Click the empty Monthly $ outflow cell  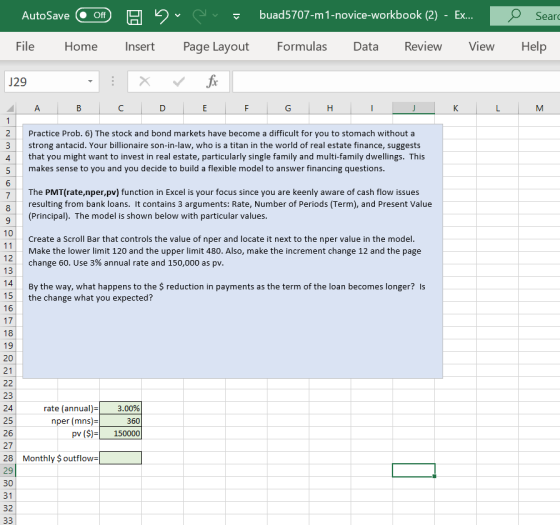pyautogui.click(x=121, y=458)
